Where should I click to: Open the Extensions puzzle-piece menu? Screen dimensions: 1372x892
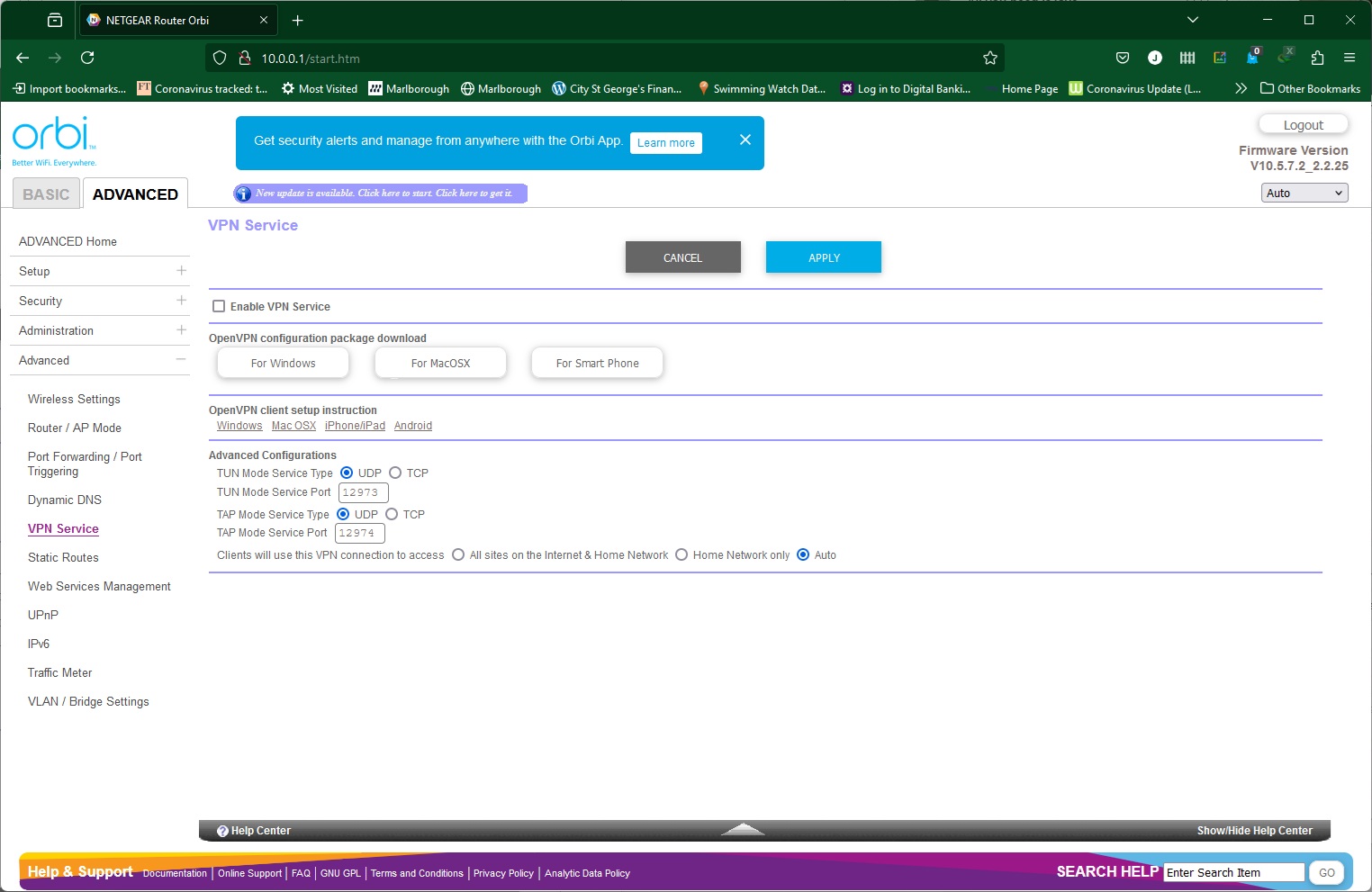coord(1317,58)
